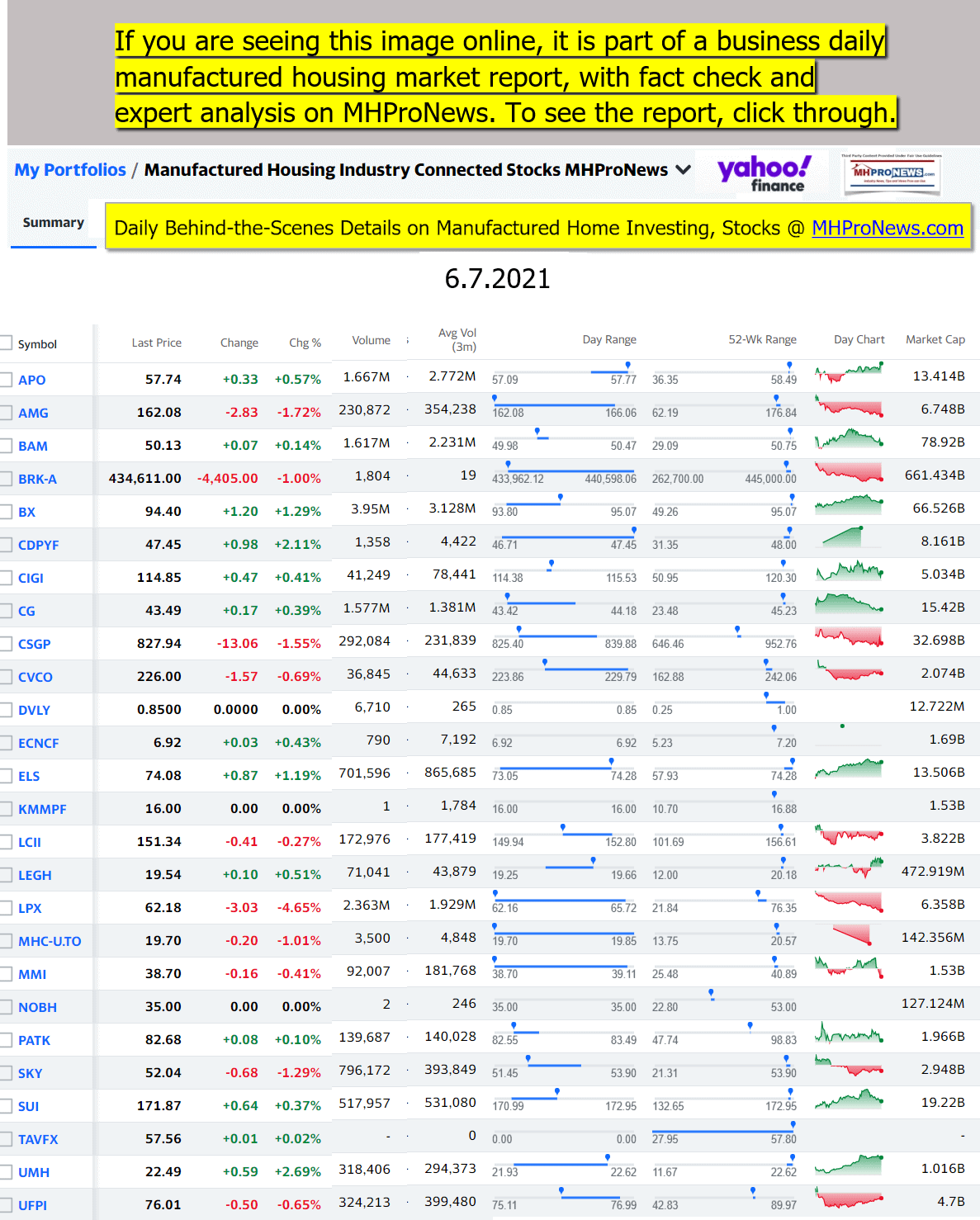Open the BRK-A red day chart
This screenshot has height=1220, width=980.
(849, 472)
